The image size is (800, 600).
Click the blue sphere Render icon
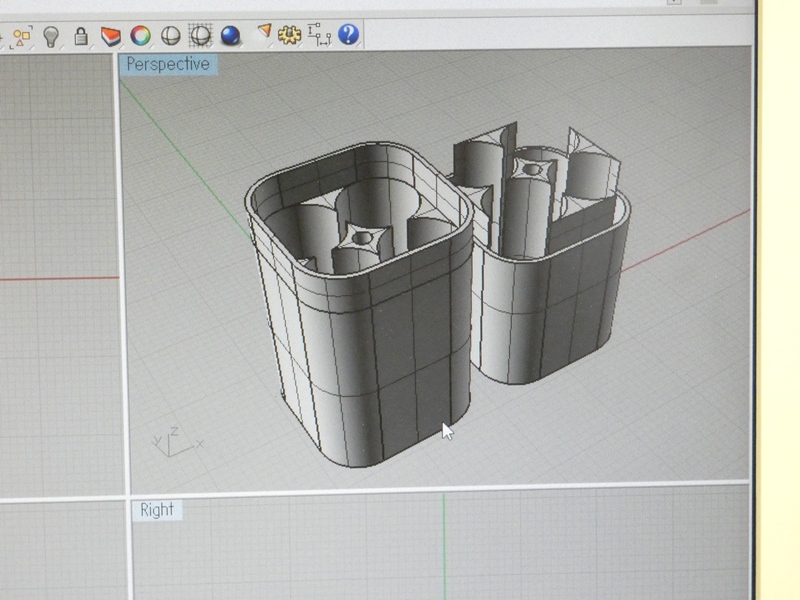pos(230,36)
